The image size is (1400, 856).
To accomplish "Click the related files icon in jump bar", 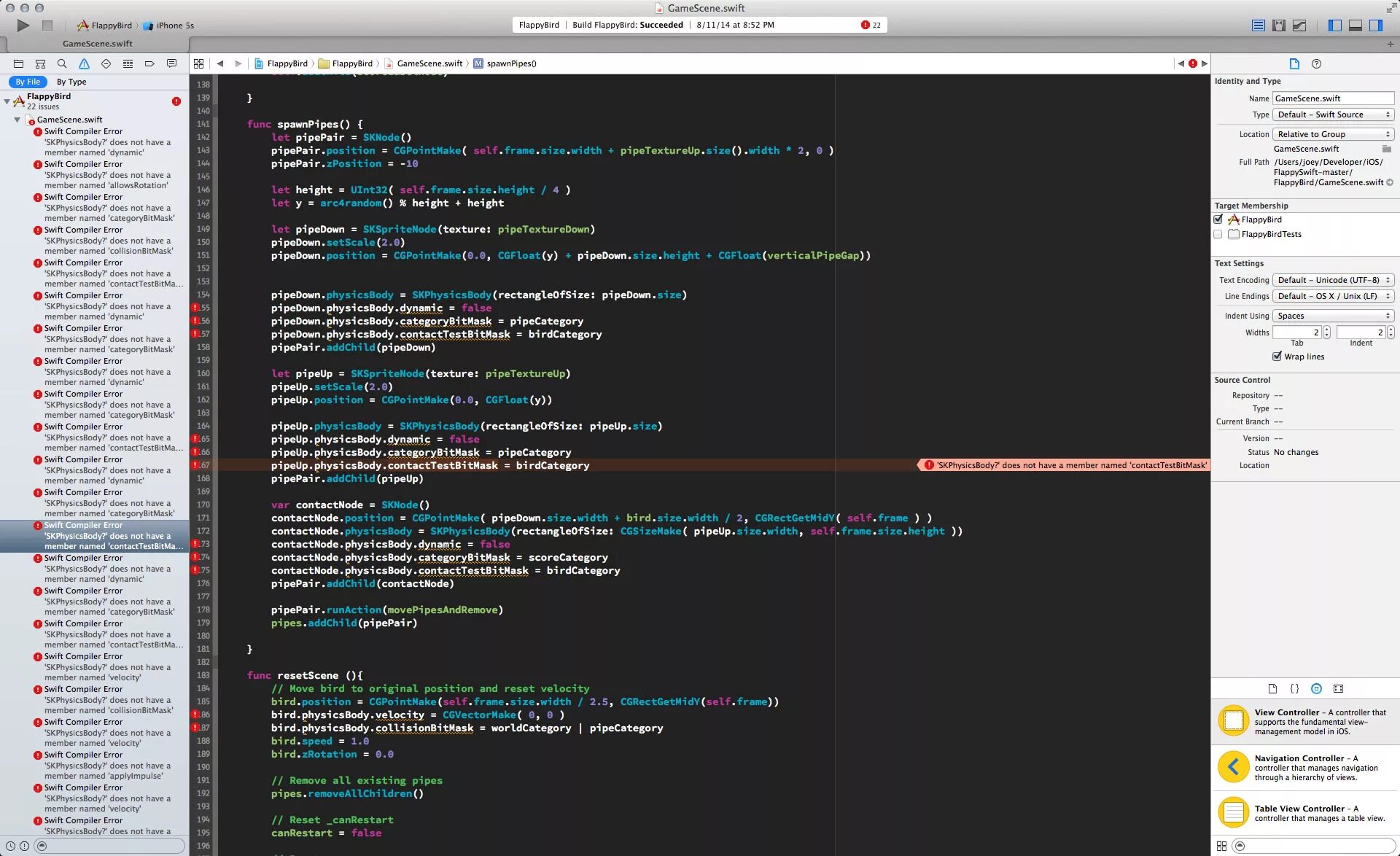I will [x=199, y=63].
